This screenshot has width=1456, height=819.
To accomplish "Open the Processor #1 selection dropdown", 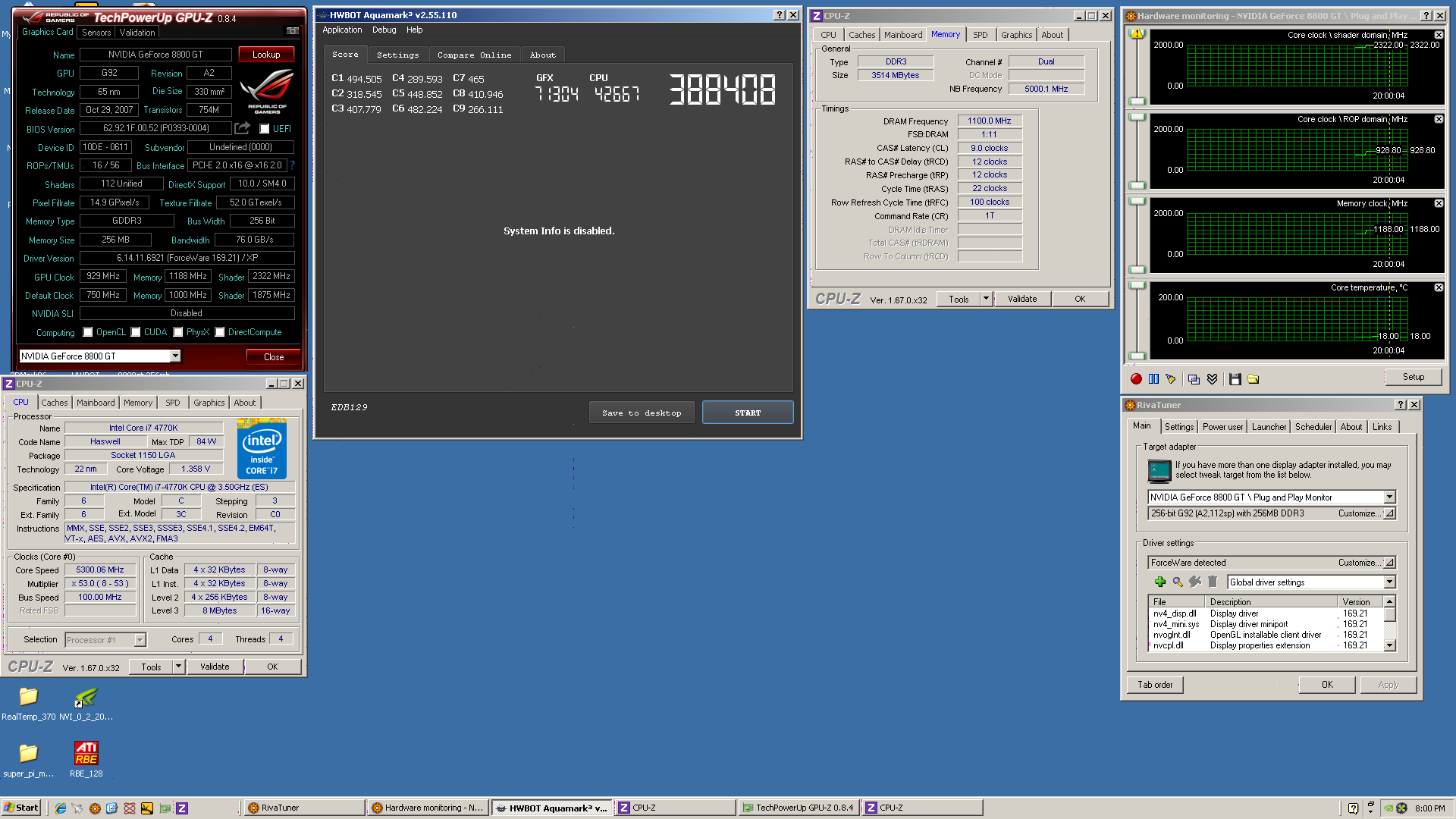I will click(x=140, y=640).
